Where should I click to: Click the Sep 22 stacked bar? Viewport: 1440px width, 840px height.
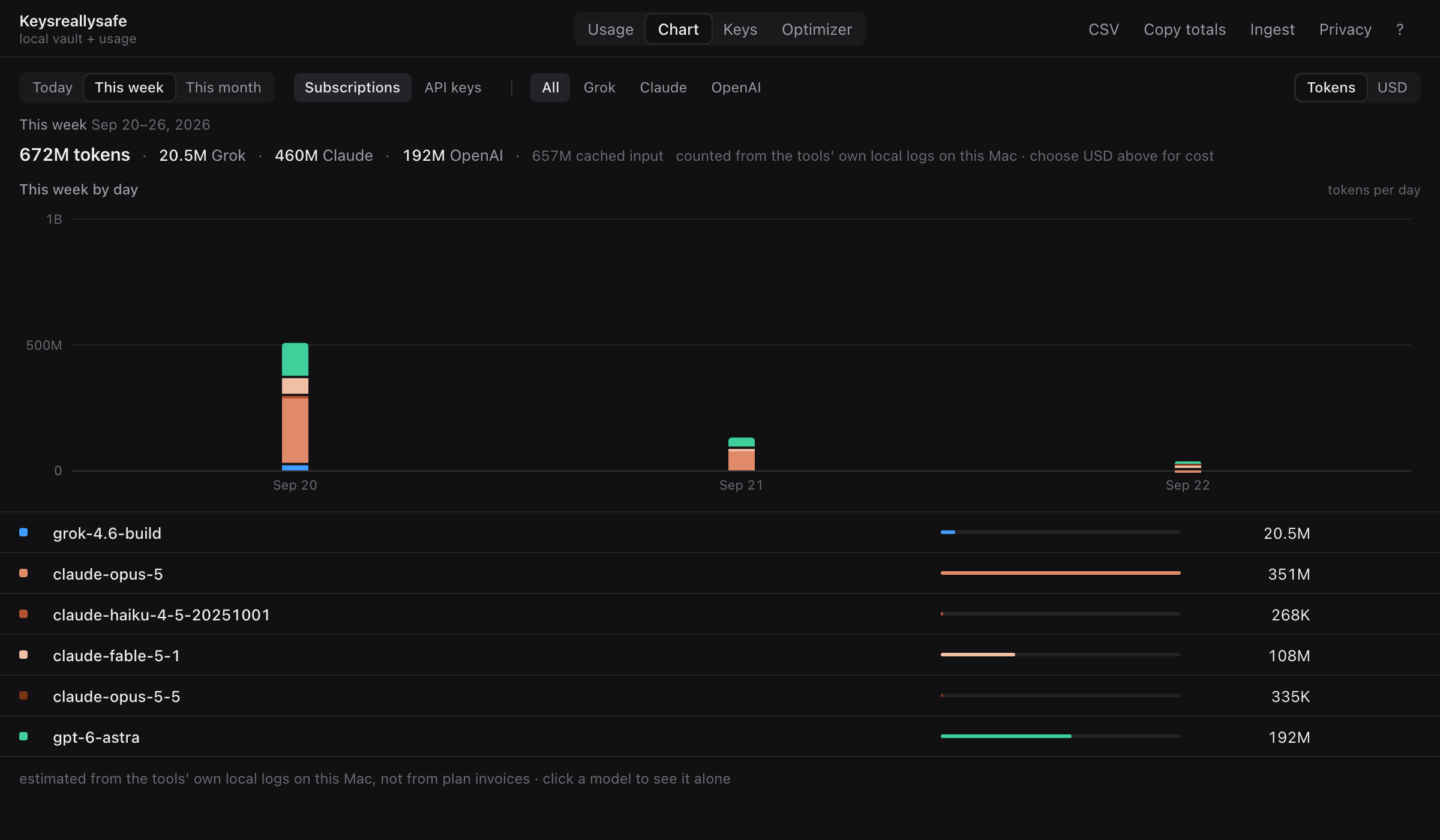[x=1188, y=467]
